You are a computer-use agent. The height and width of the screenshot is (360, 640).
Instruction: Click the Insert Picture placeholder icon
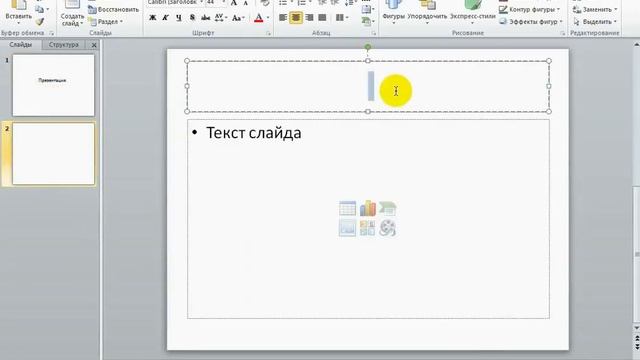[x=347, y=228]
